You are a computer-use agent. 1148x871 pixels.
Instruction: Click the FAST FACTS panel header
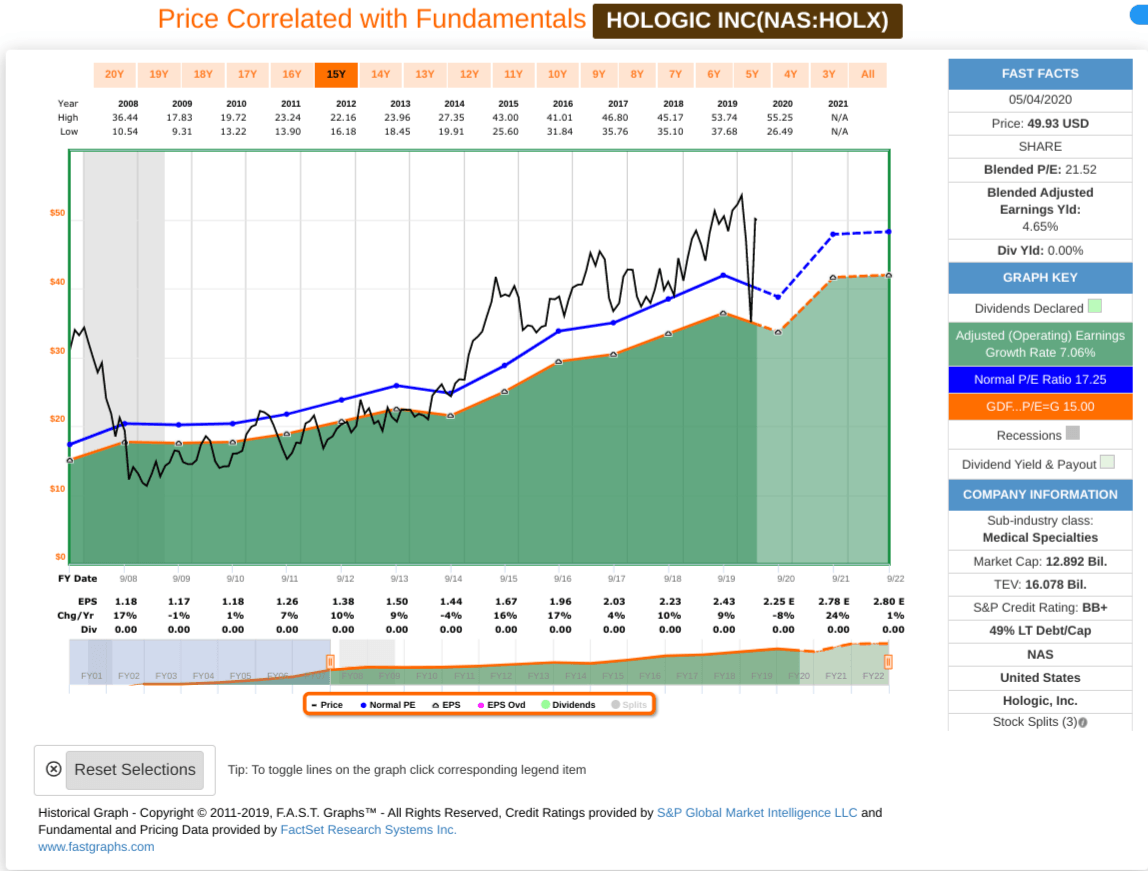tap(1040, 74)
